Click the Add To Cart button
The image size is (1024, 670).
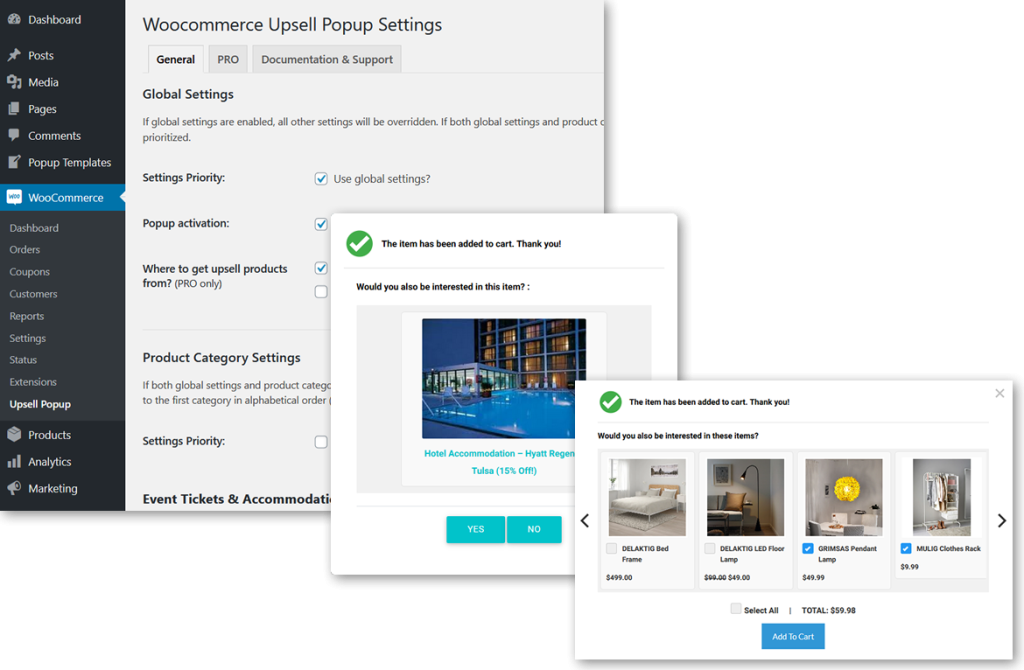click(x=792, y=636)
